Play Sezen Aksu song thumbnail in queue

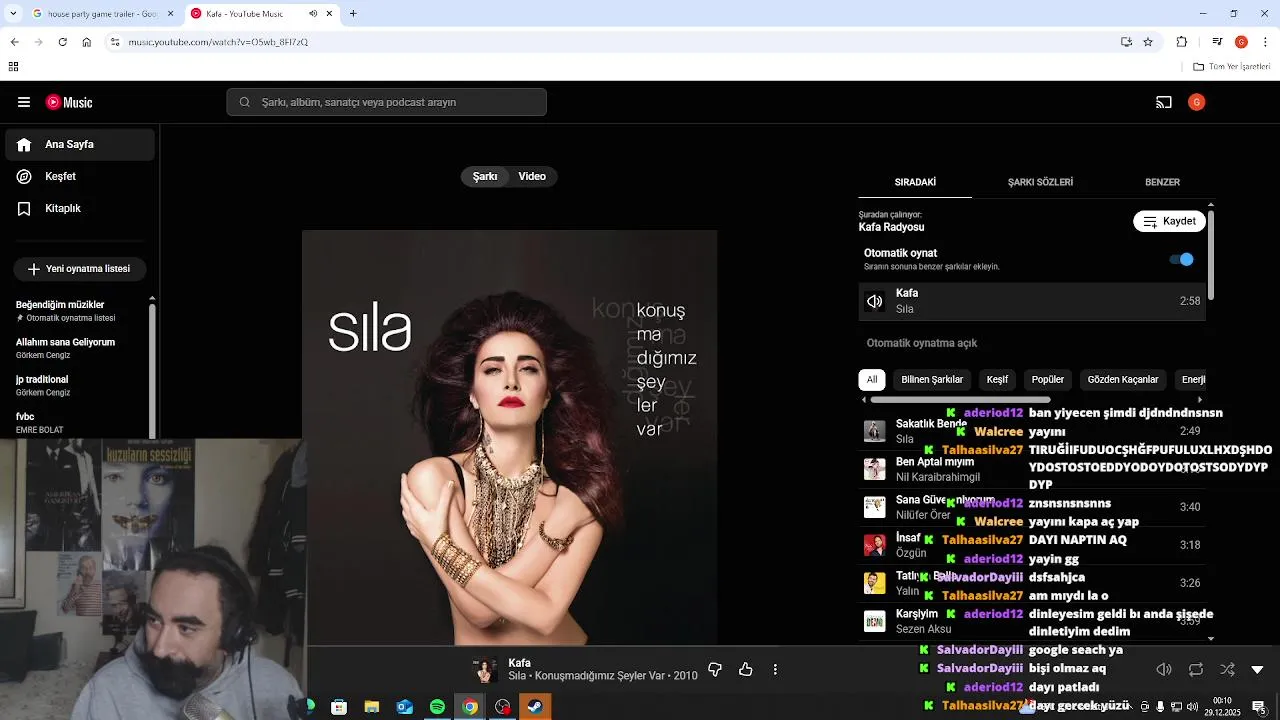pos(875,621)
